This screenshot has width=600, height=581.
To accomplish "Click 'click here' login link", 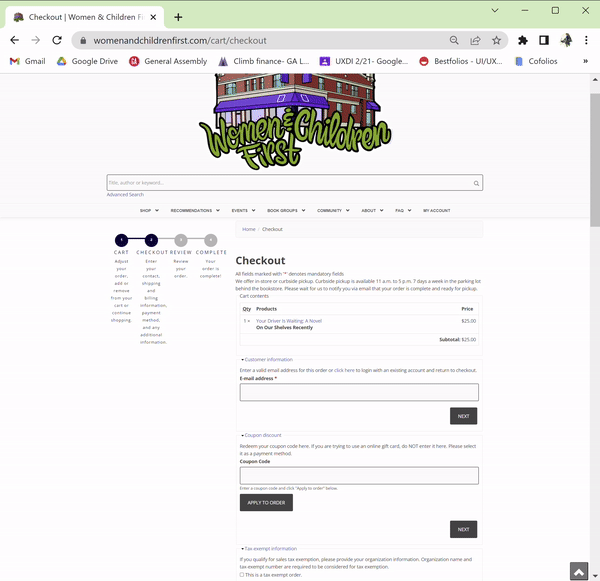I will click(x=344, y=370).
